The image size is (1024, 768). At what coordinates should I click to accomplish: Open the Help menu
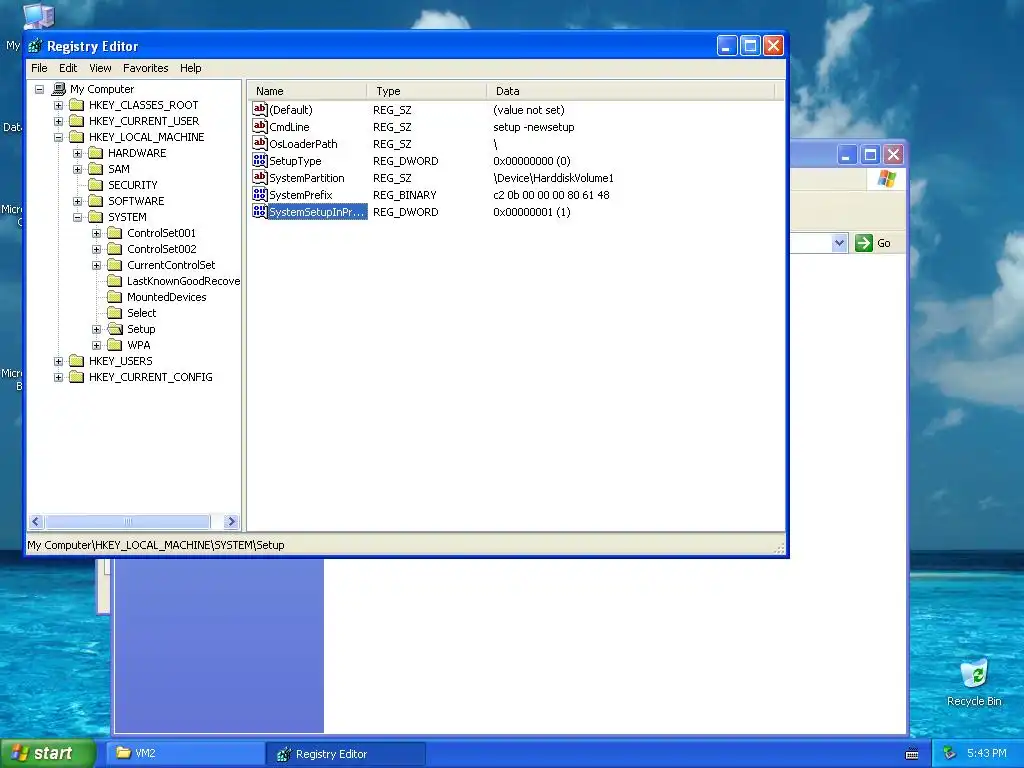(x=191, y=68)
